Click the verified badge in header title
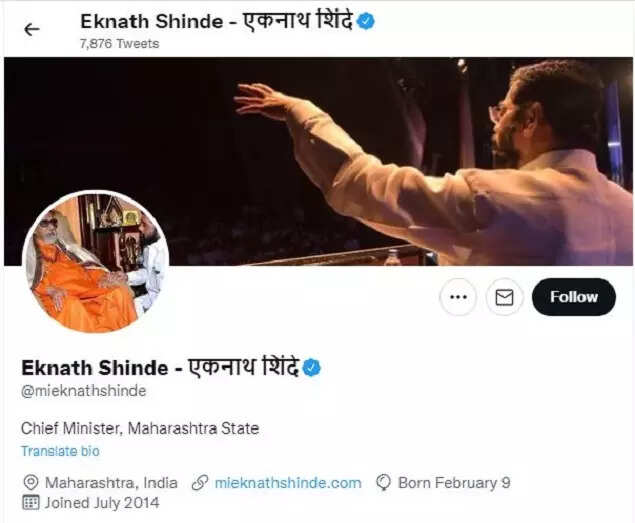 tap(366, 21)
